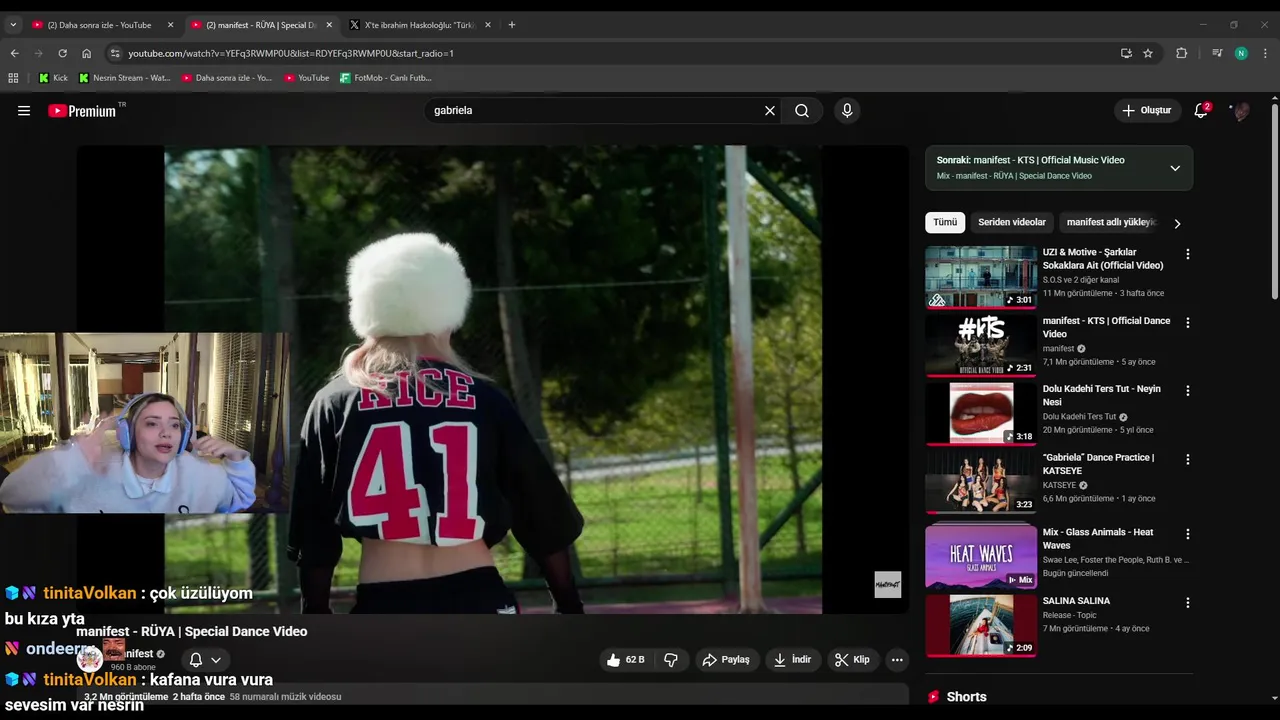Share the video with the Paylaş button
The width and height of the screenshot is (1280, 720).
[x=726, y=660]
